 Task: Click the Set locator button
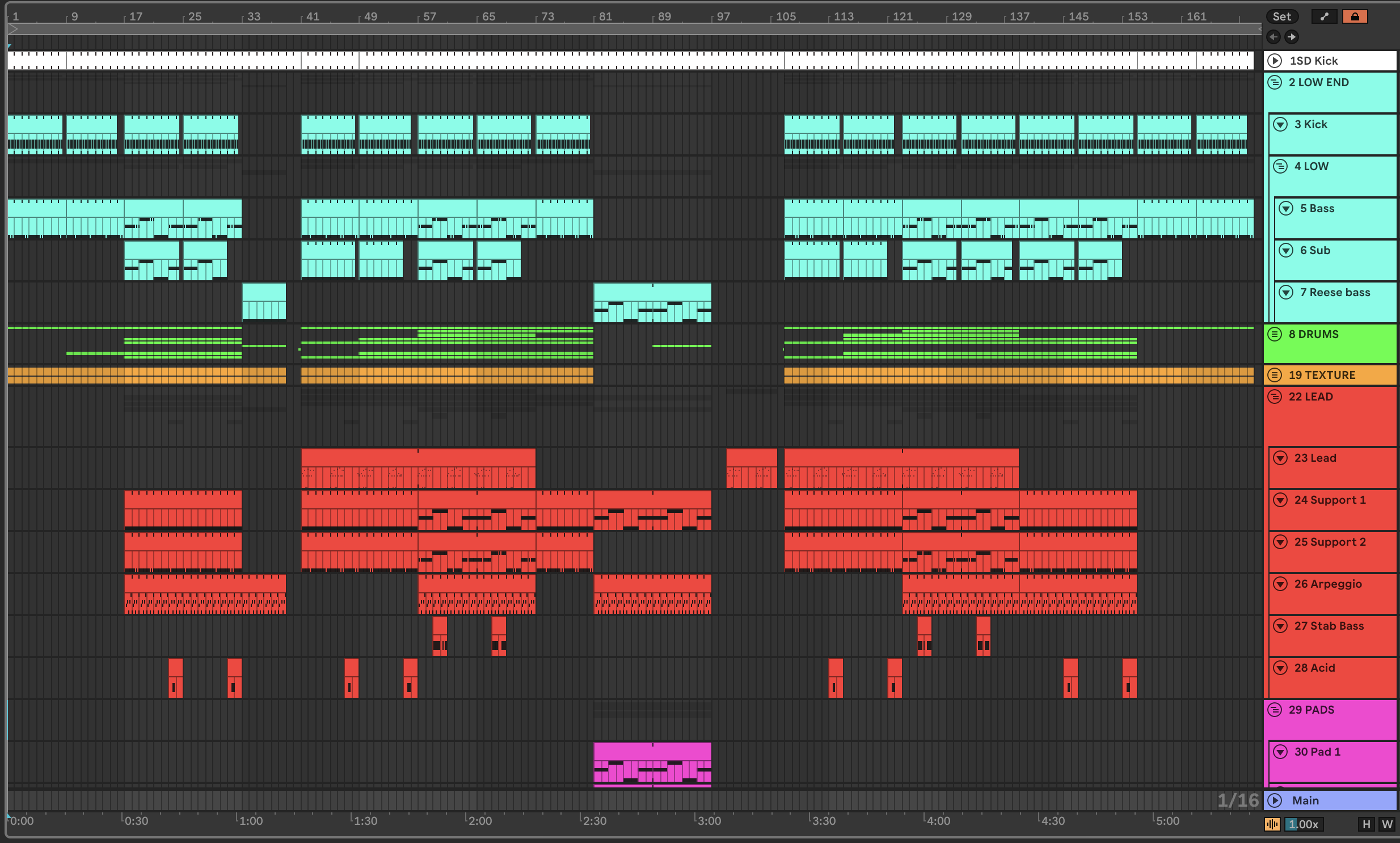1281,16
